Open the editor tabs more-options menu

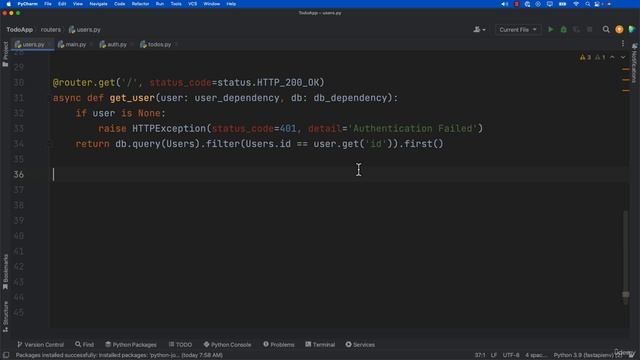click(623, 44)
